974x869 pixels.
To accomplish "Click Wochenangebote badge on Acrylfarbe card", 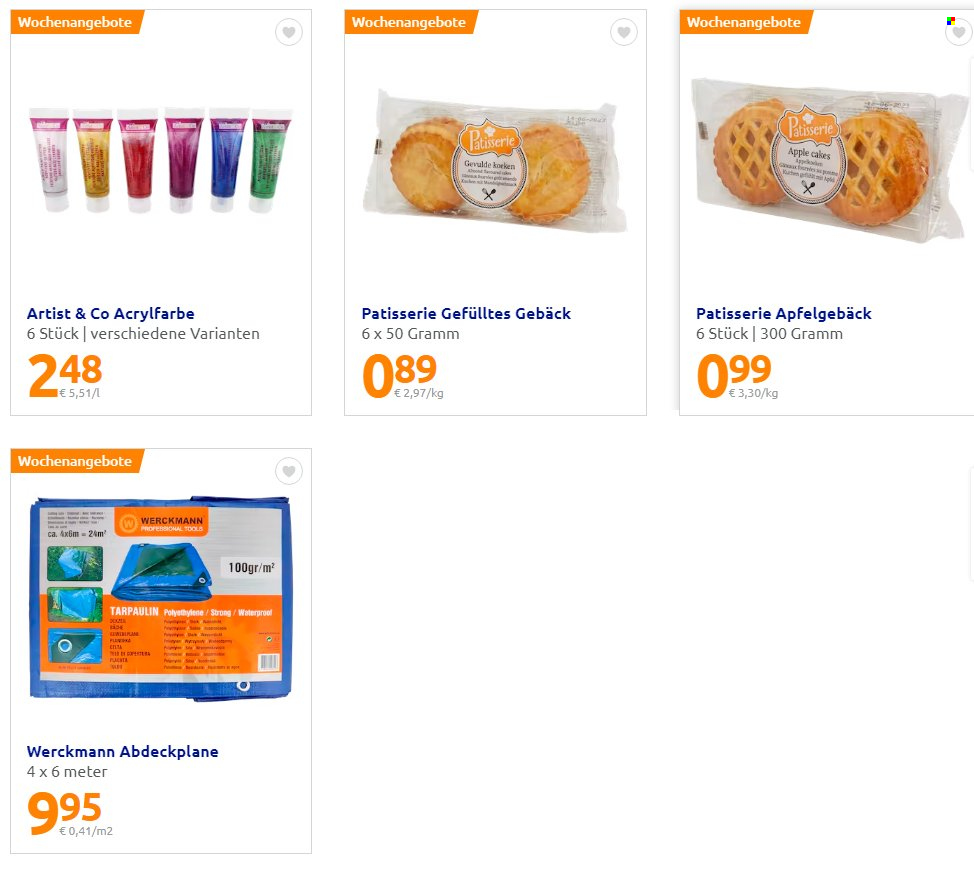I will click(x=76, y=22).
